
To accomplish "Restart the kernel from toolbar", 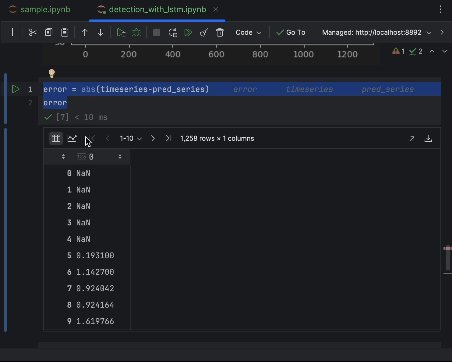I will coord(173,32).
